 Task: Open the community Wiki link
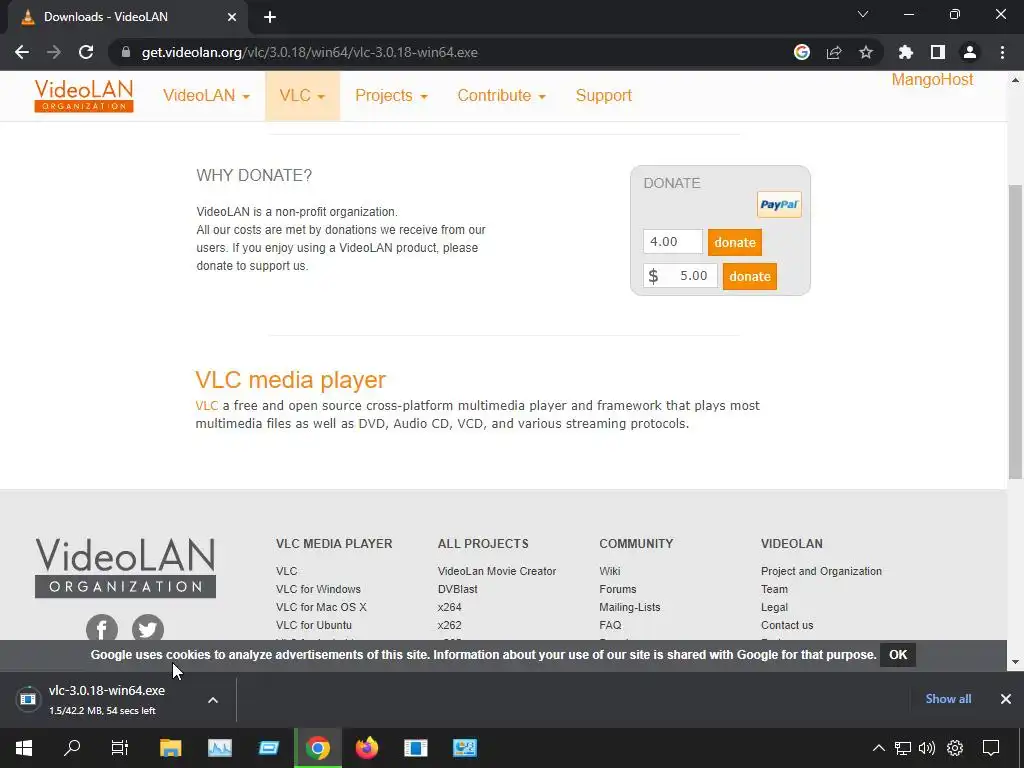pos(609,571)
